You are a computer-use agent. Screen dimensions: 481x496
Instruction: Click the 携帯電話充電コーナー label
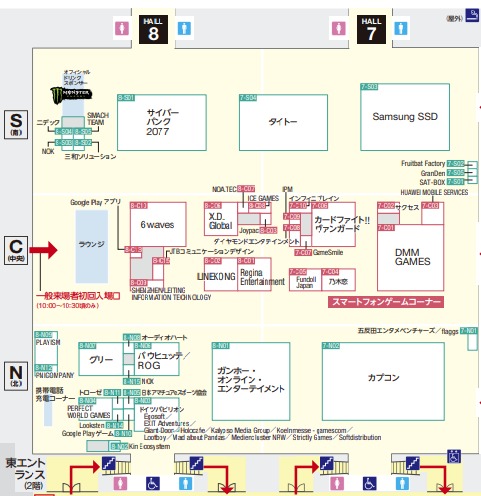[x=55, y=394]
